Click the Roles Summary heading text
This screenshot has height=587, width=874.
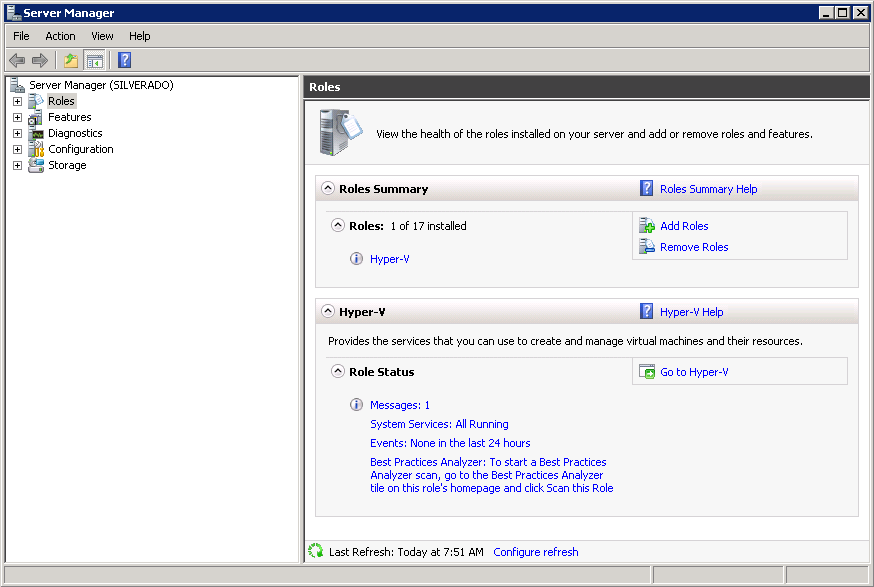point(383,189)
